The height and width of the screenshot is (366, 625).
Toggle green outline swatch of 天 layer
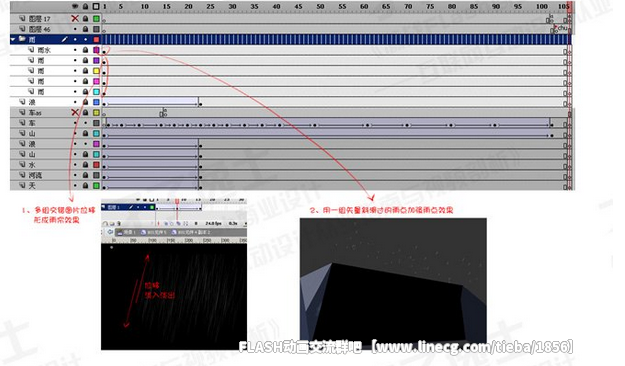coord(96,185)
